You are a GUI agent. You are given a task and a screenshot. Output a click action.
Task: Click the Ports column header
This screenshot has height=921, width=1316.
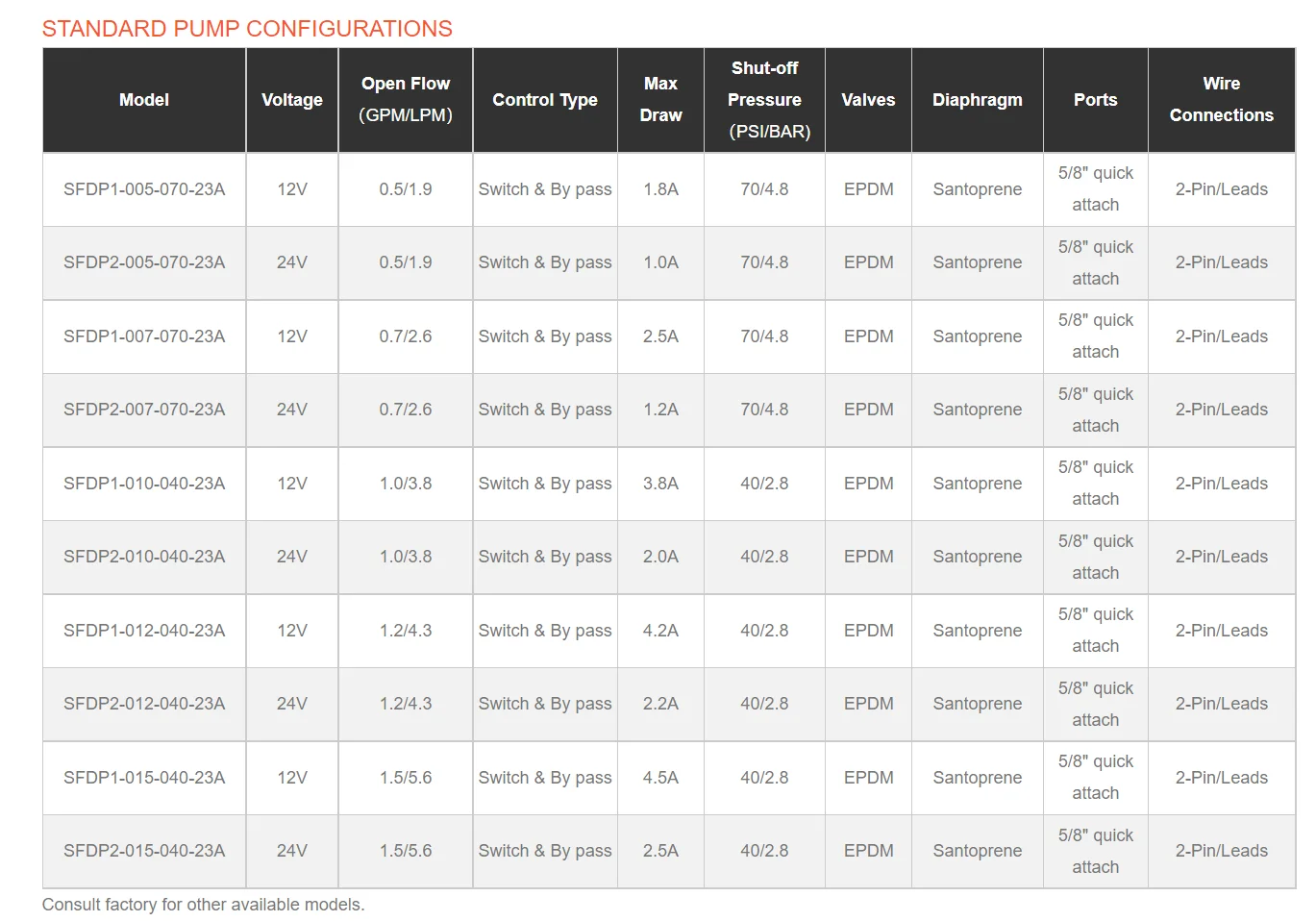(1096, 100)
